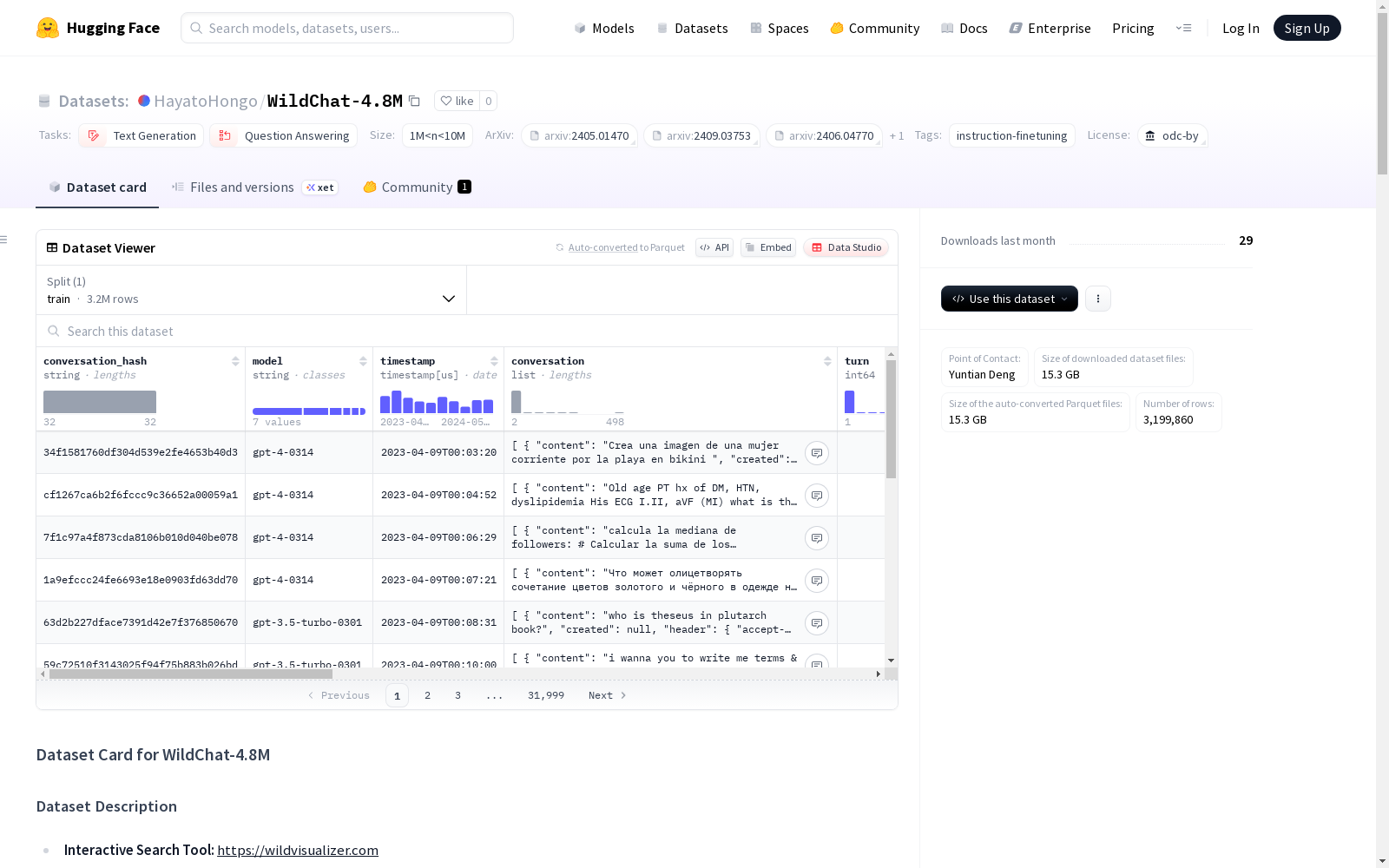Click the Sign Up button
Viewport: 1389px width, 868px height.
pos(1307,28)
